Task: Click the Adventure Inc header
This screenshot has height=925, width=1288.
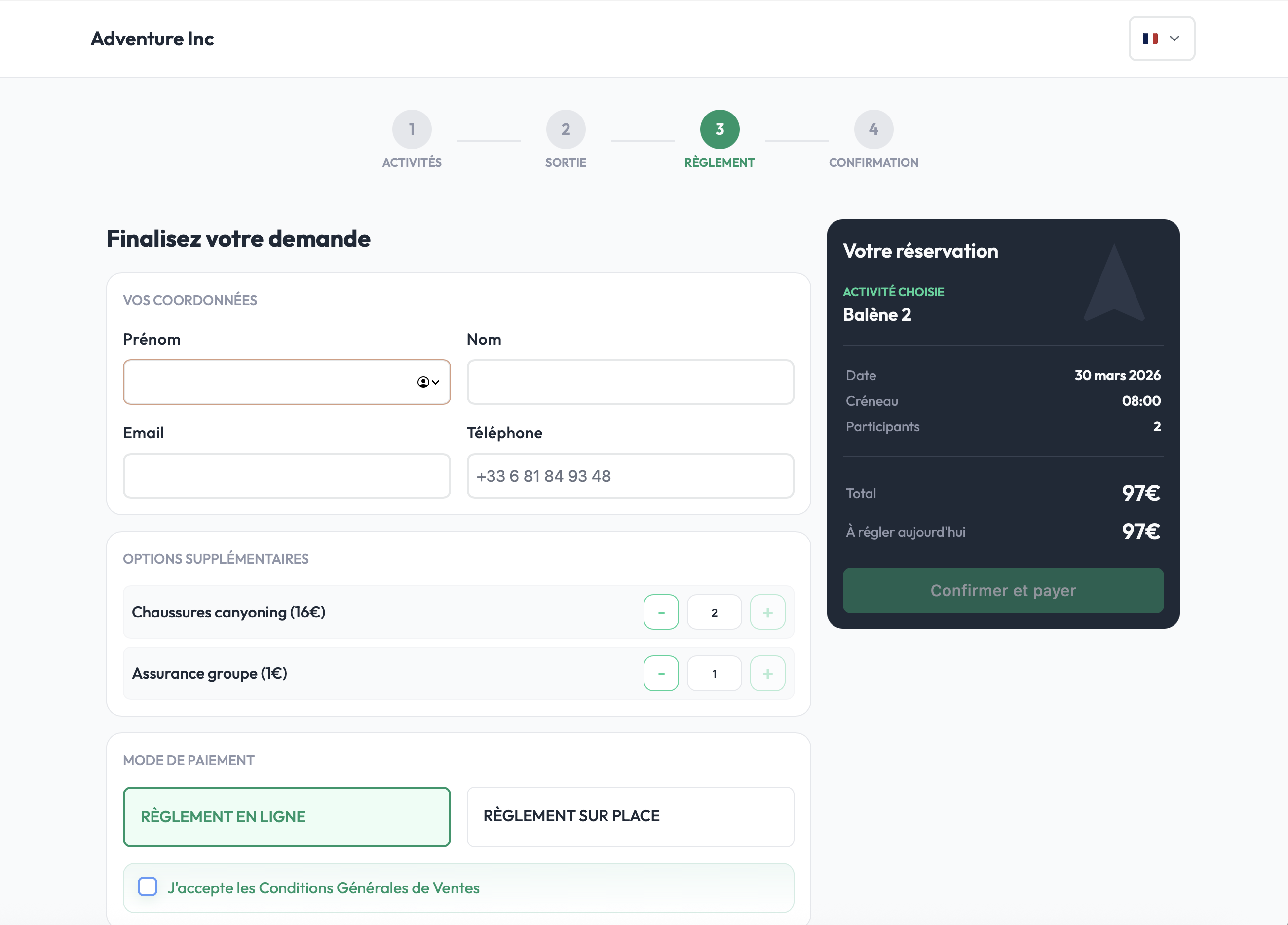Action: coord(152,39)
